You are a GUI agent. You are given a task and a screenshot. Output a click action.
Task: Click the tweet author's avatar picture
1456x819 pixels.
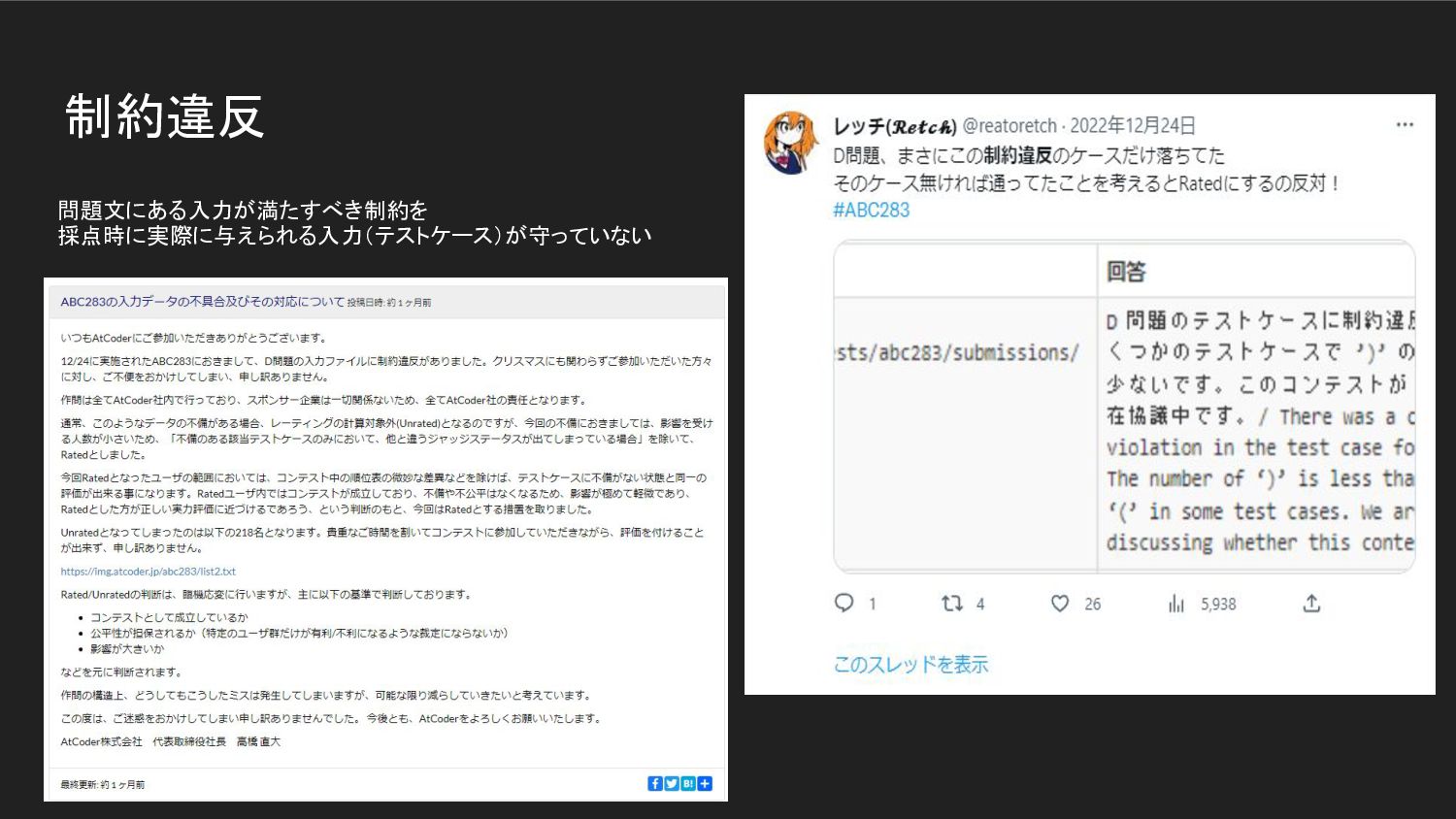click(x=792, y=143)
